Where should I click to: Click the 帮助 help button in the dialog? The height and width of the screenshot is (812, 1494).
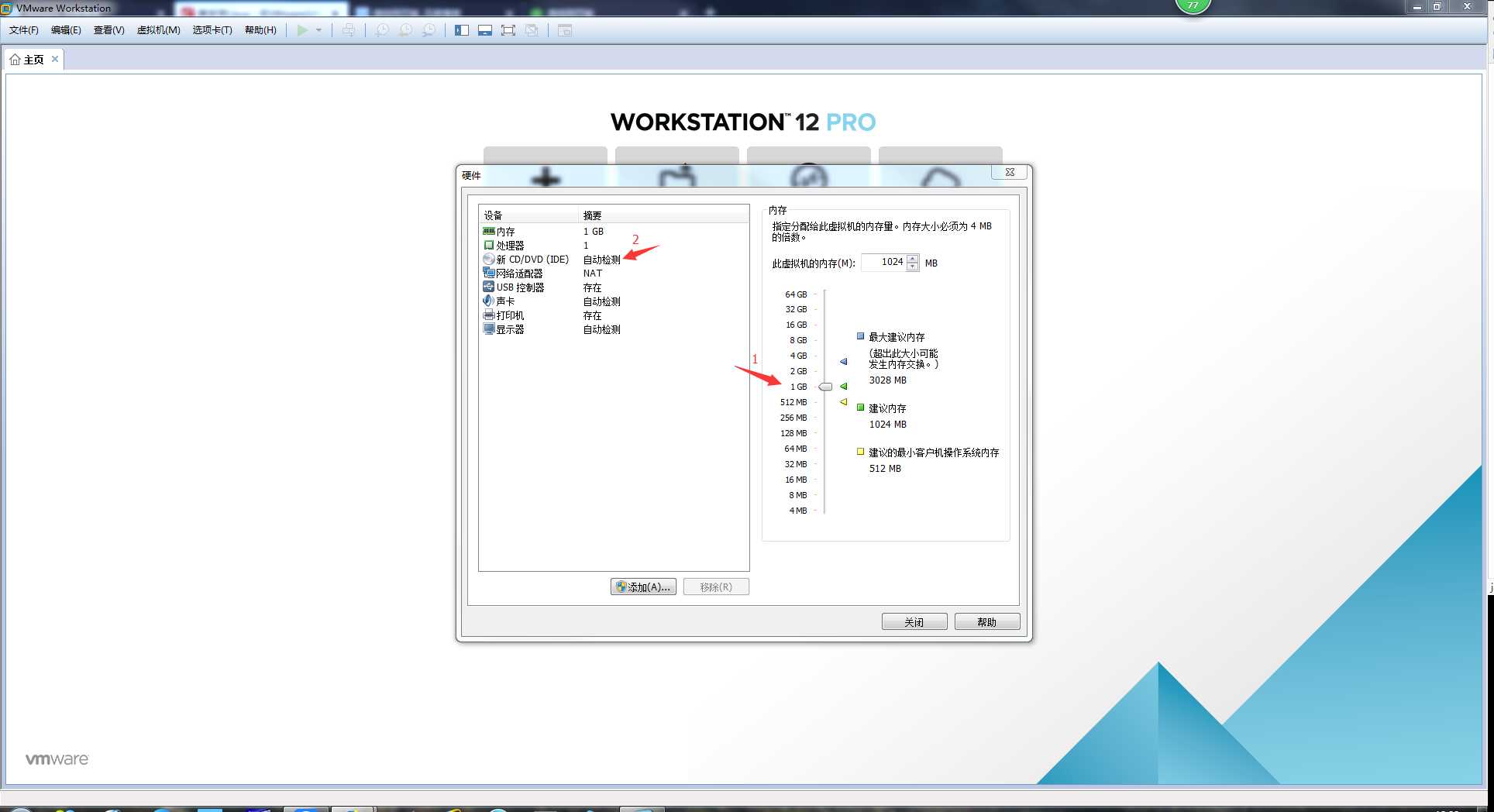pos(987,621)
